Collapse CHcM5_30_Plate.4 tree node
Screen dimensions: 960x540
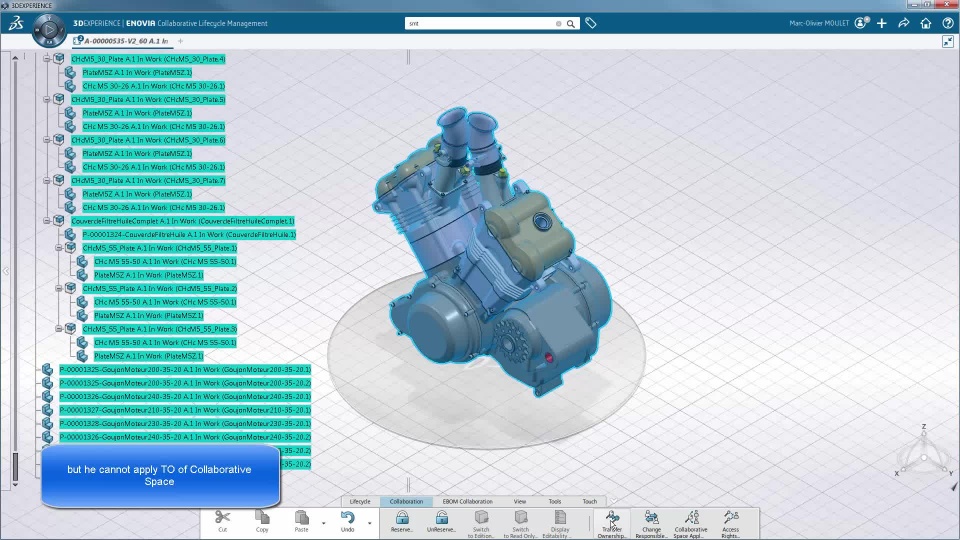(47, 59)
